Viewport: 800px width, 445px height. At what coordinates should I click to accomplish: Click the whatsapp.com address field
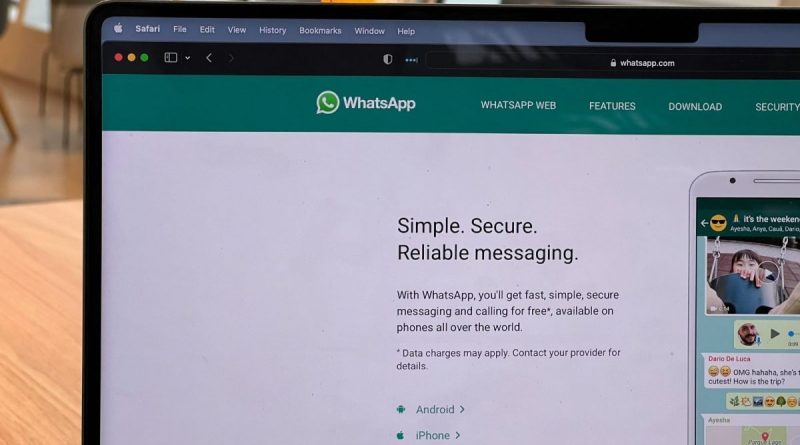click(x=612, y=63)
